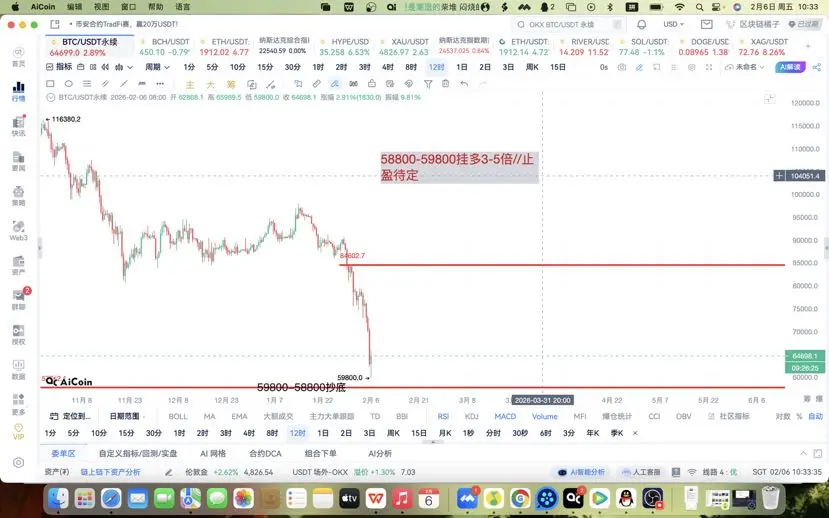
Task: Open the VIP sidebar icon
Action: pos(19,431)
